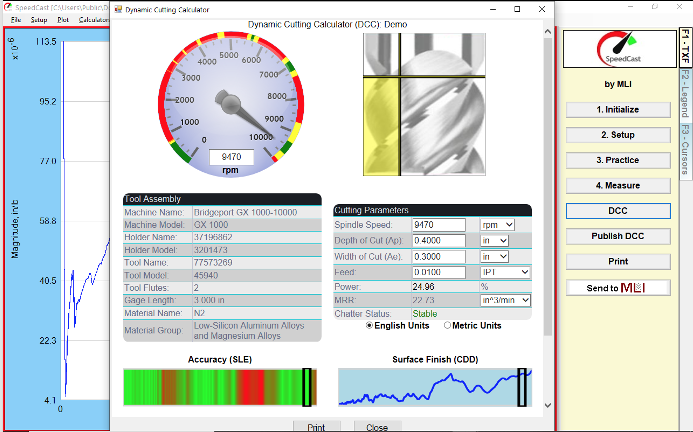
Task: Click the Tool Model value 45940
Action: click(206, 275)
